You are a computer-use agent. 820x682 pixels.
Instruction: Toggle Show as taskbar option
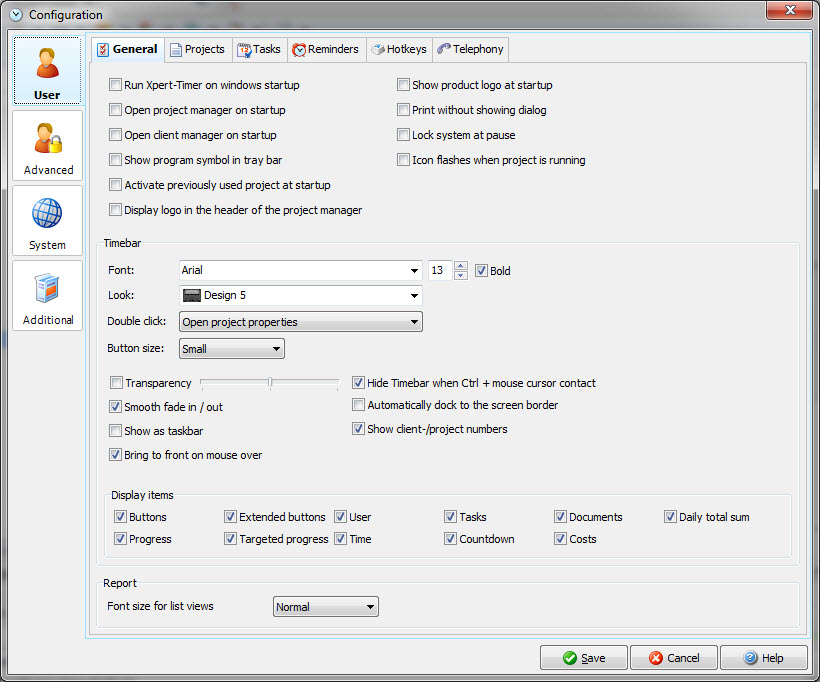point(116,431)
